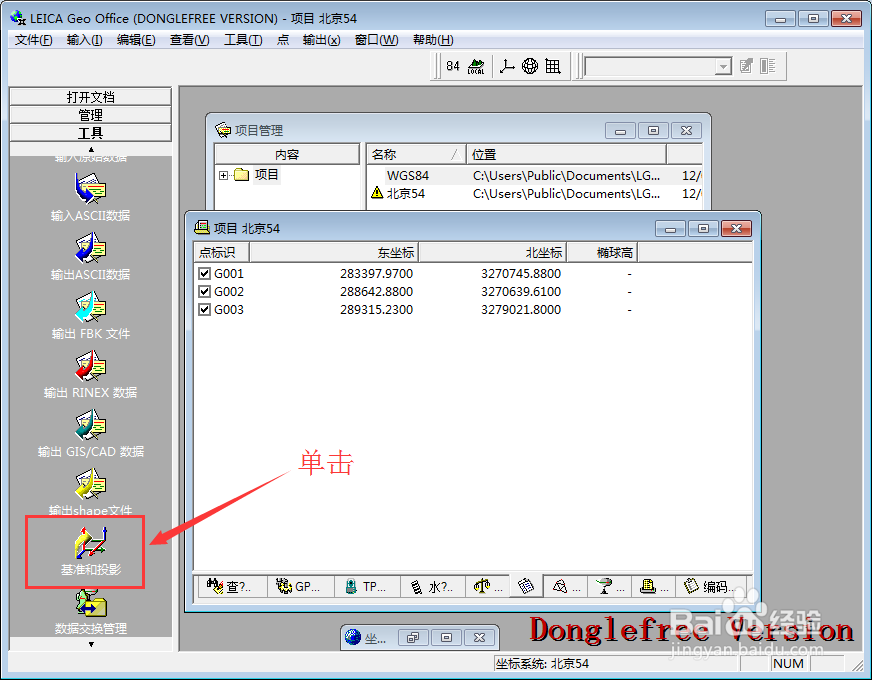Restore the minimized 坐... window
Screen dimensions: 872x680
[412, 637]
